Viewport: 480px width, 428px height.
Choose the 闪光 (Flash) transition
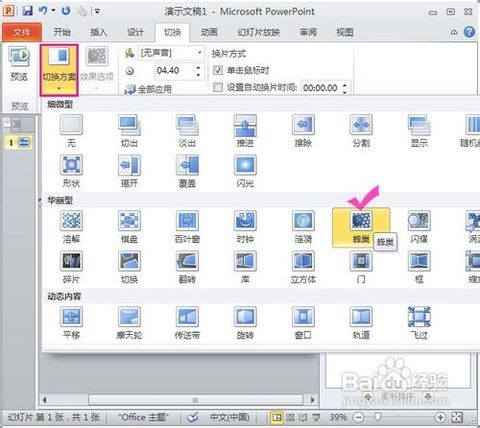point(245,171)
